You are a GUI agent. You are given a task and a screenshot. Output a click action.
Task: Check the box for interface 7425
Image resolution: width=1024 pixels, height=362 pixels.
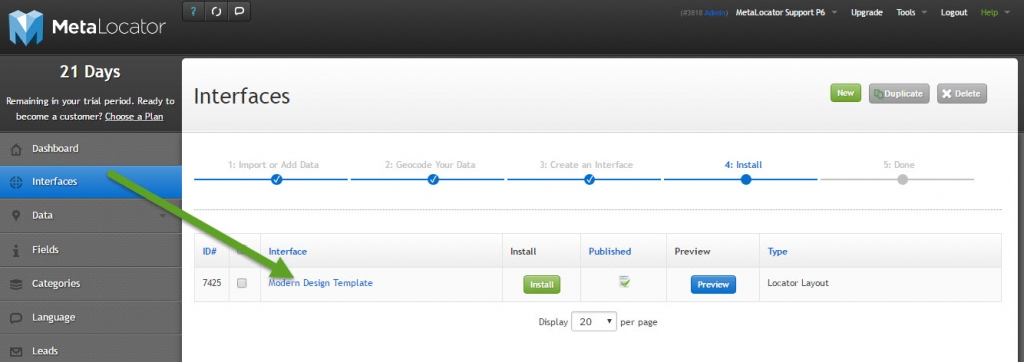pyautogui.click(x=242, y=284)
